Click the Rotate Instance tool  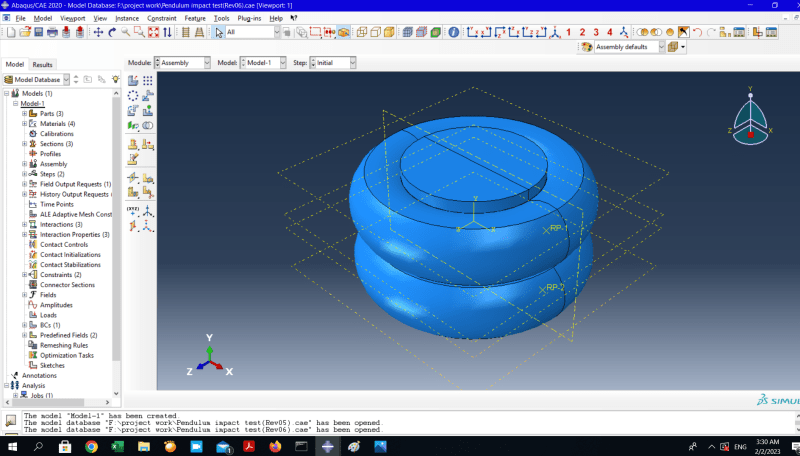click(x=133, y=110)
